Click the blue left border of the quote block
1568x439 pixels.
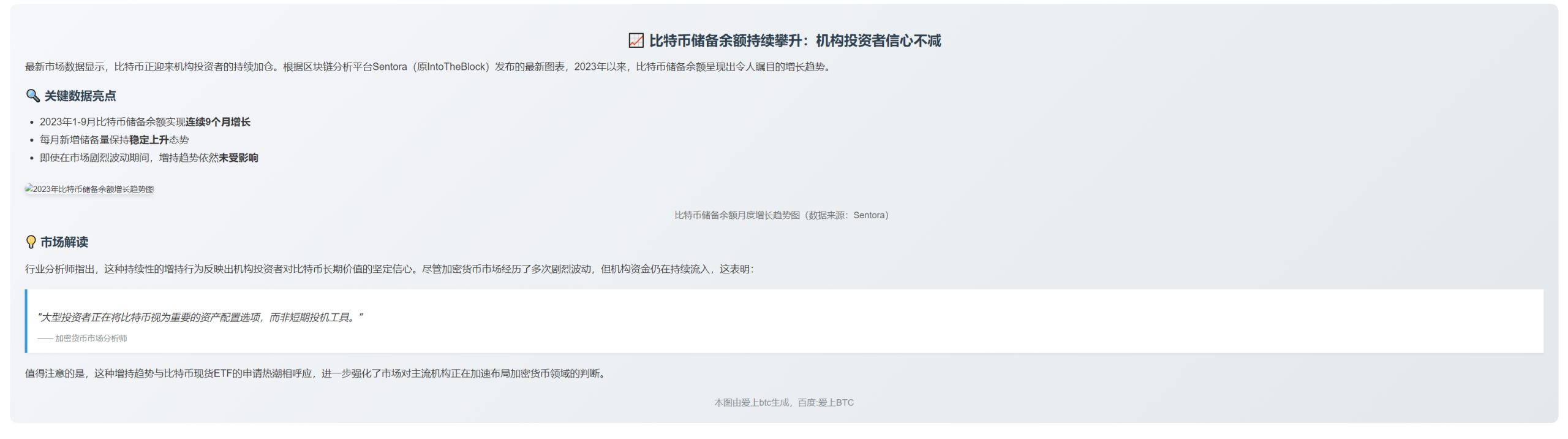tap(26, 321)
